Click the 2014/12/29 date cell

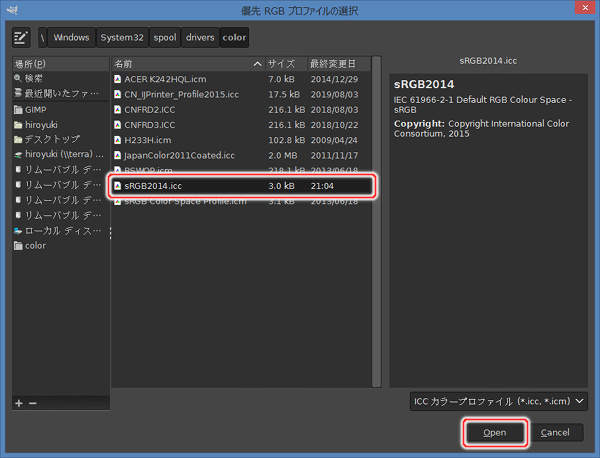334,79
